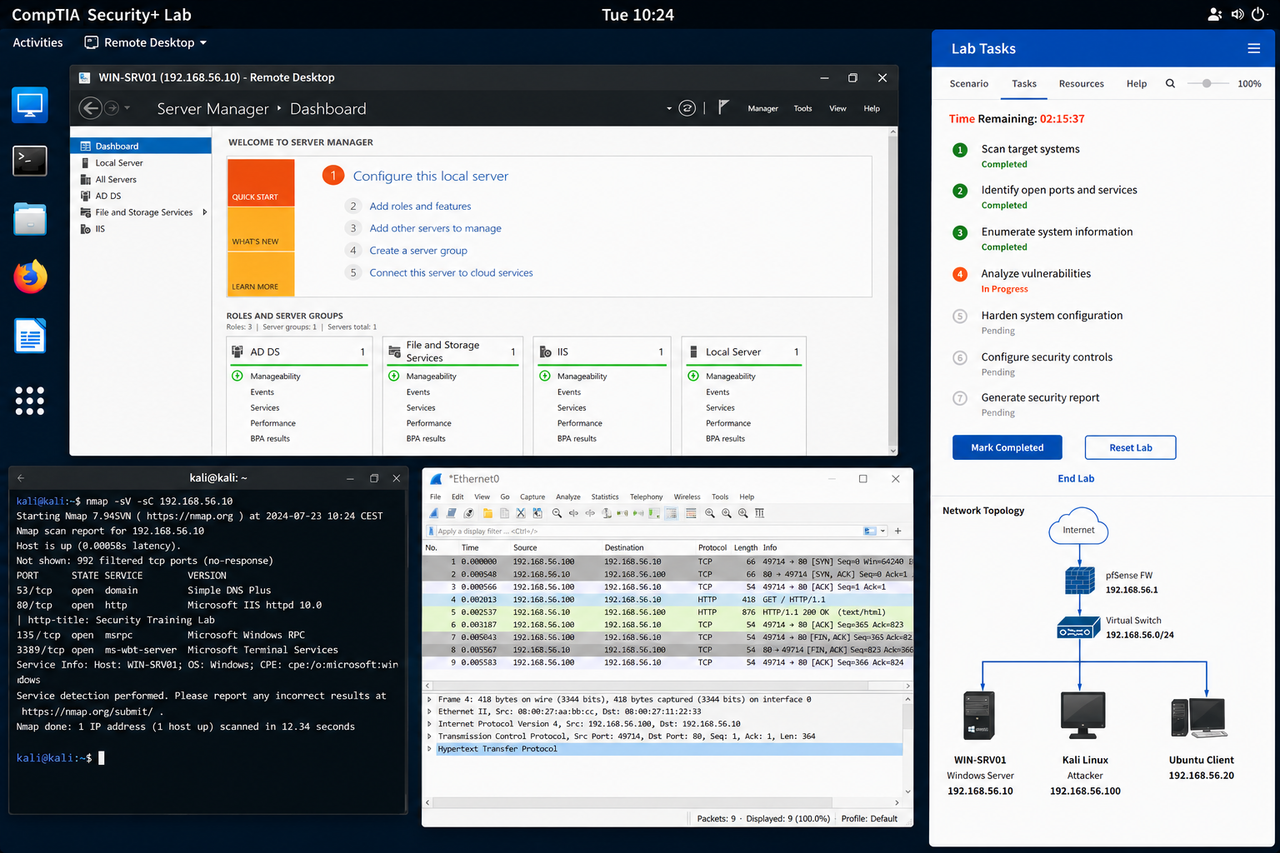Open a capture file via Wireshark folder icon
1280x853 pixels.
(x=488, y=513)
